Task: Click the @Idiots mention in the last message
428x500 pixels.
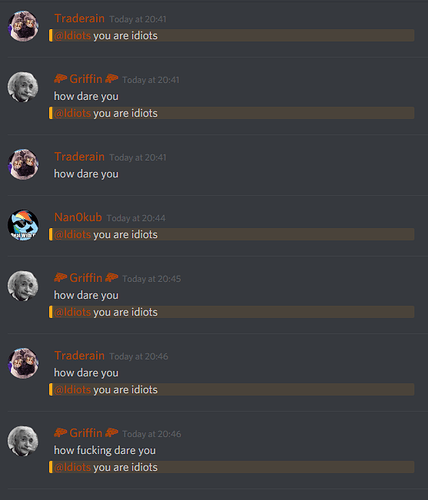Action: (x=72, y=467)
